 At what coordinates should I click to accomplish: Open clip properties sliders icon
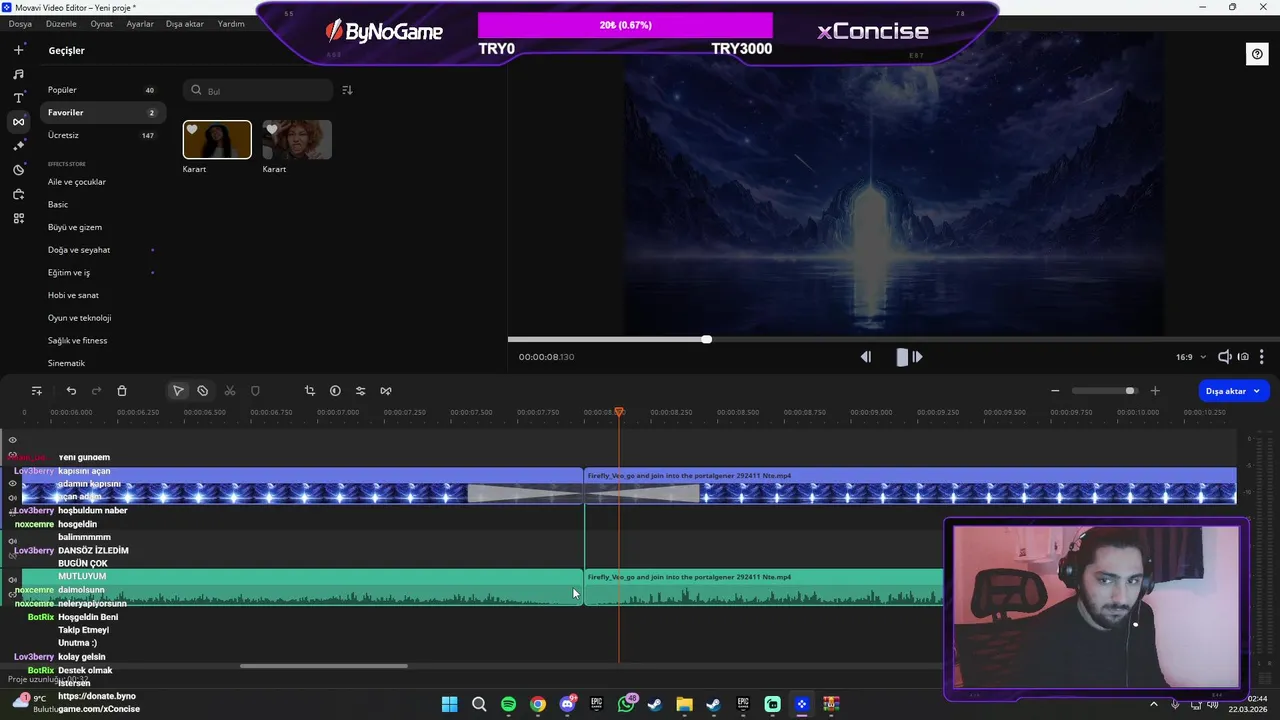pos(360,391)
